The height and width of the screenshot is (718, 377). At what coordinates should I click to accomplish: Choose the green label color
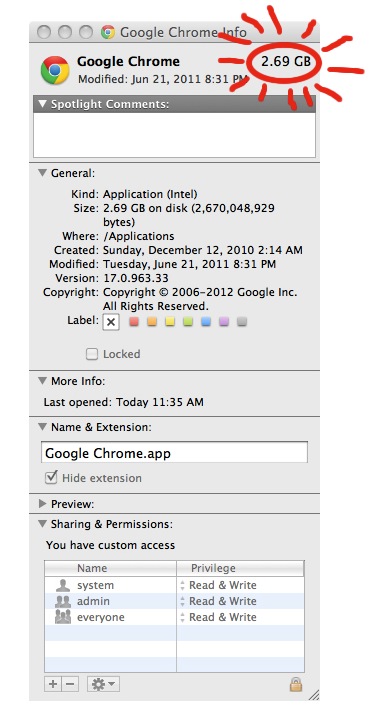point(188,321)
